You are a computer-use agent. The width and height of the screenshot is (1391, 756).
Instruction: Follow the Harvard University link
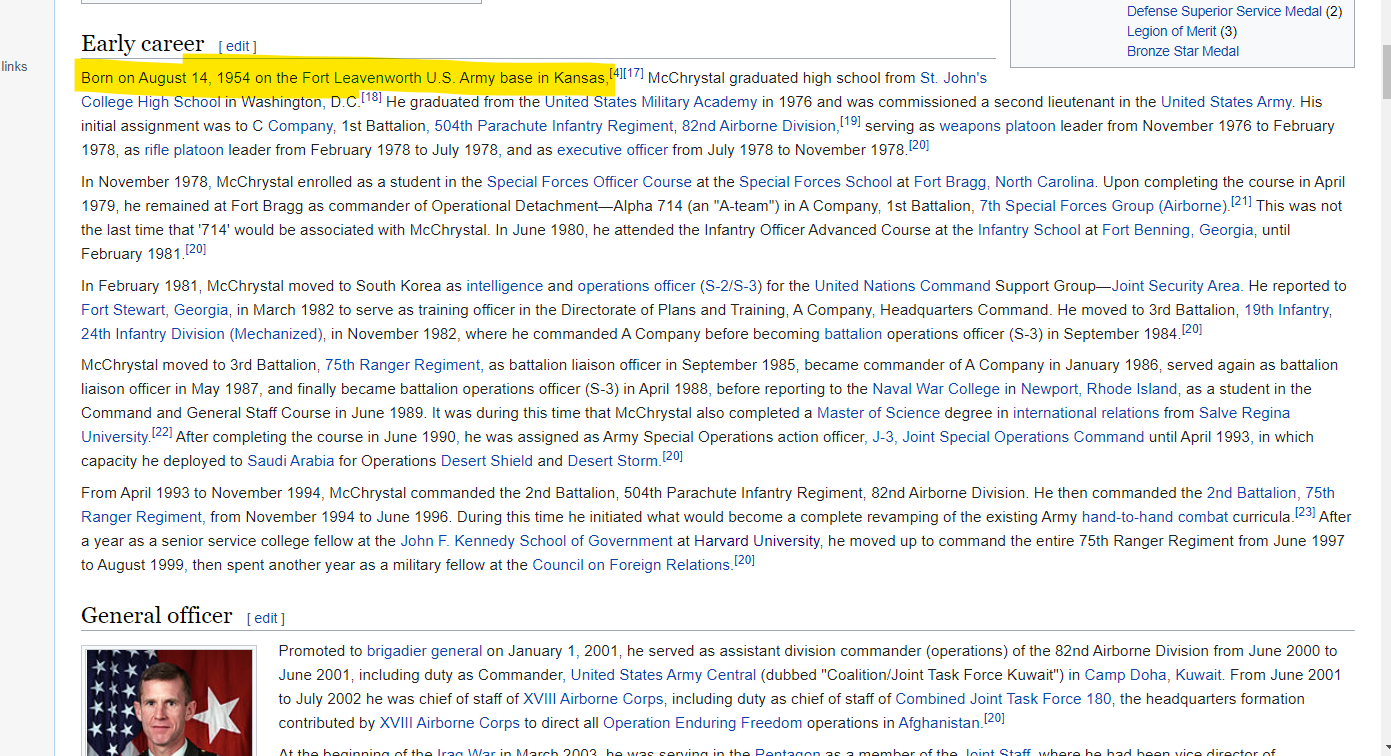point(757,541)
